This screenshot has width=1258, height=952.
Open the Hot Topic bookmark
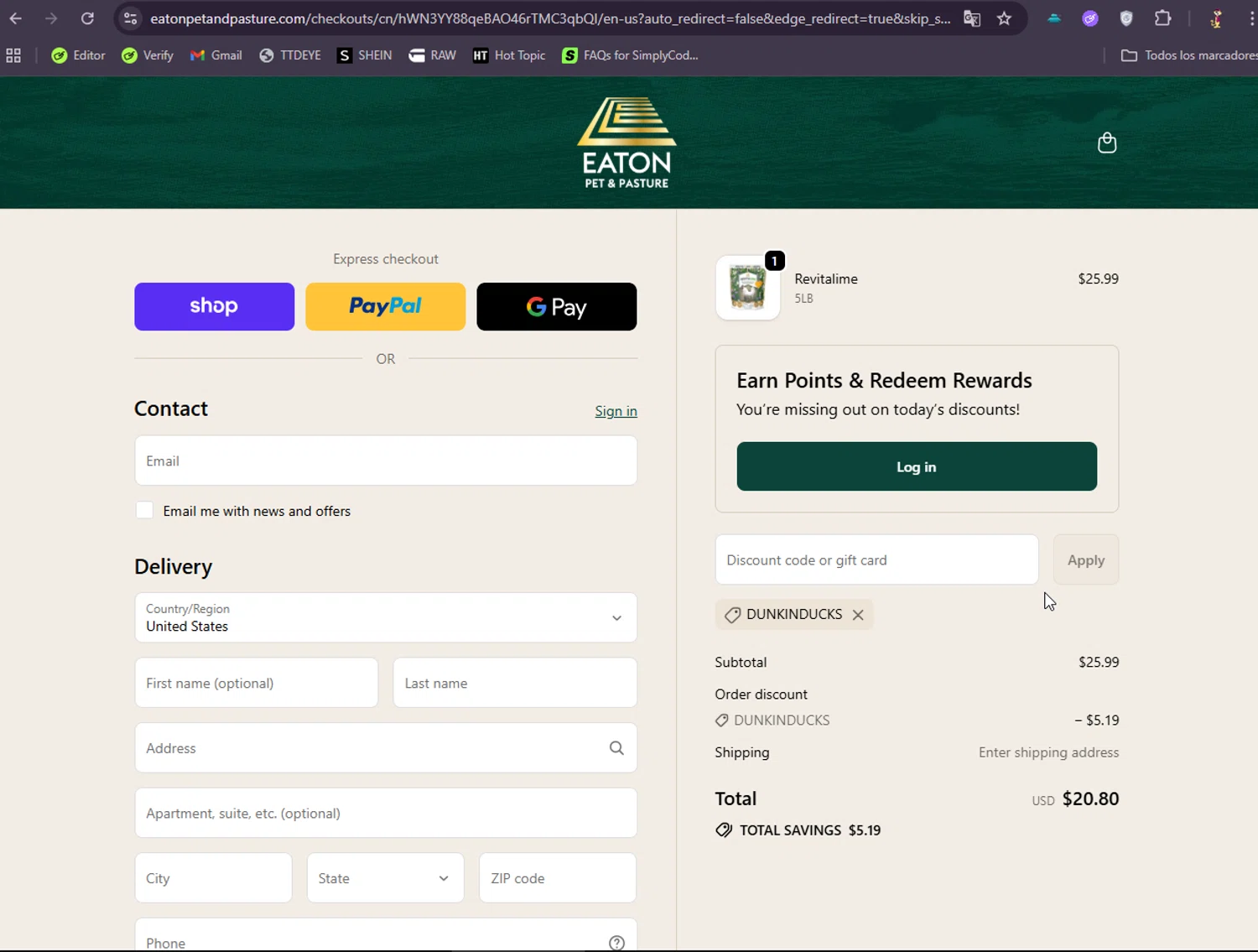tap(508, 55)
